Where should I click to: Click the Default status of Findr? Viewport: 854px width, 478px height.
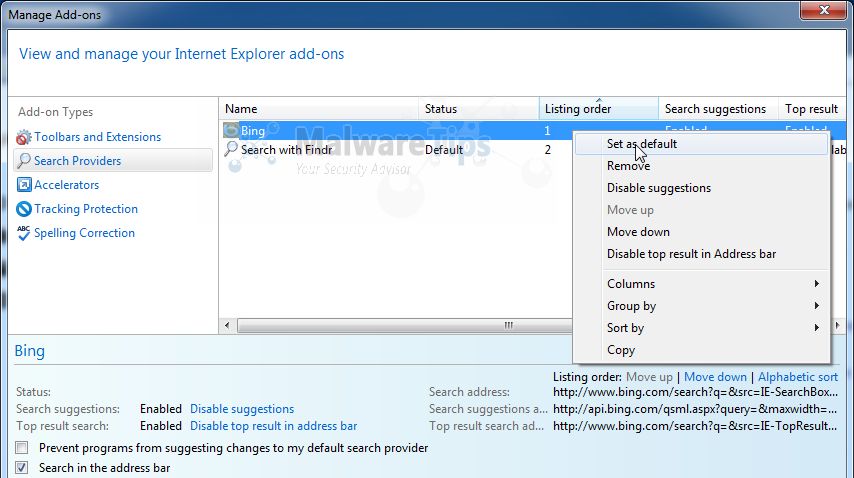444,150
